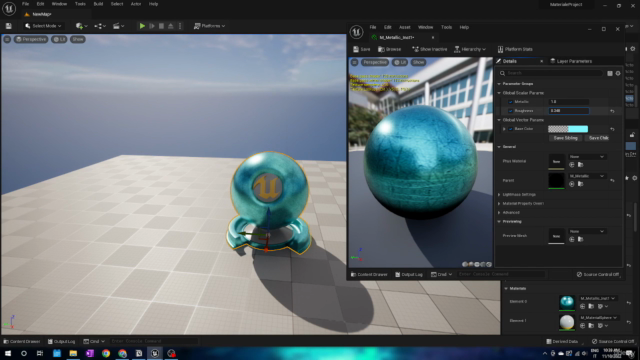The image size is (640, 360).
Task: Collapse the Global Scalar Parameters group
Action: 499,93
